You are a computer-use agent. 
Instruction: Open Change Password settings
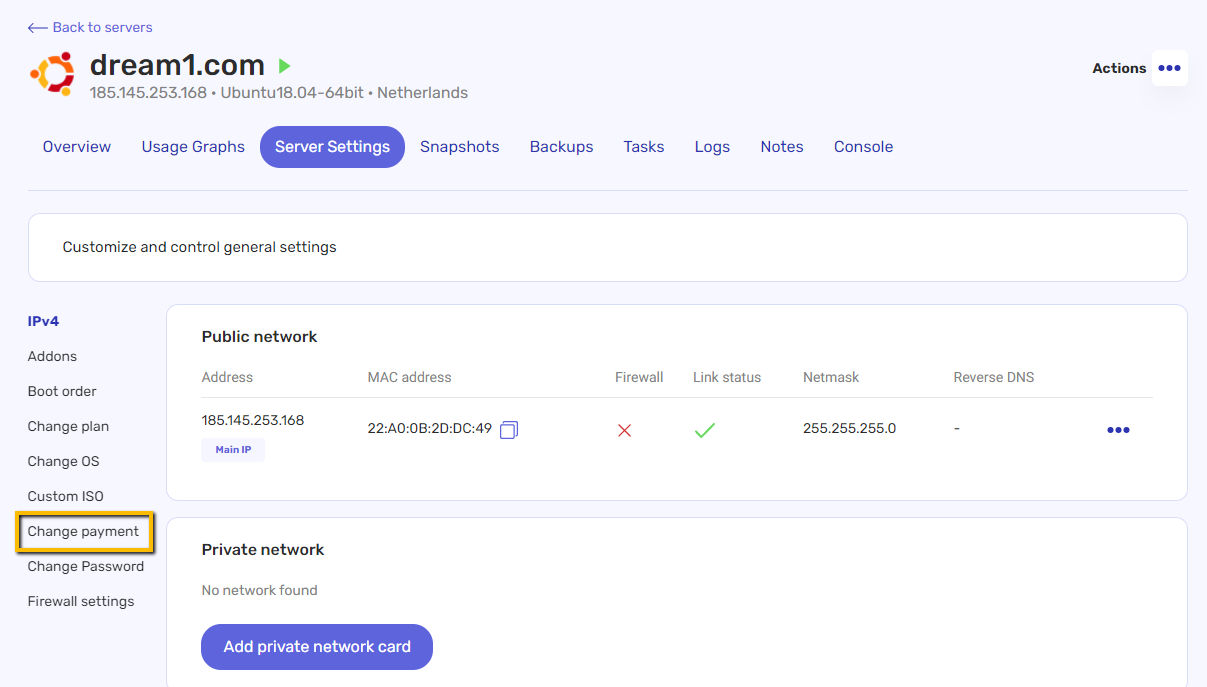tap(86, 566)
